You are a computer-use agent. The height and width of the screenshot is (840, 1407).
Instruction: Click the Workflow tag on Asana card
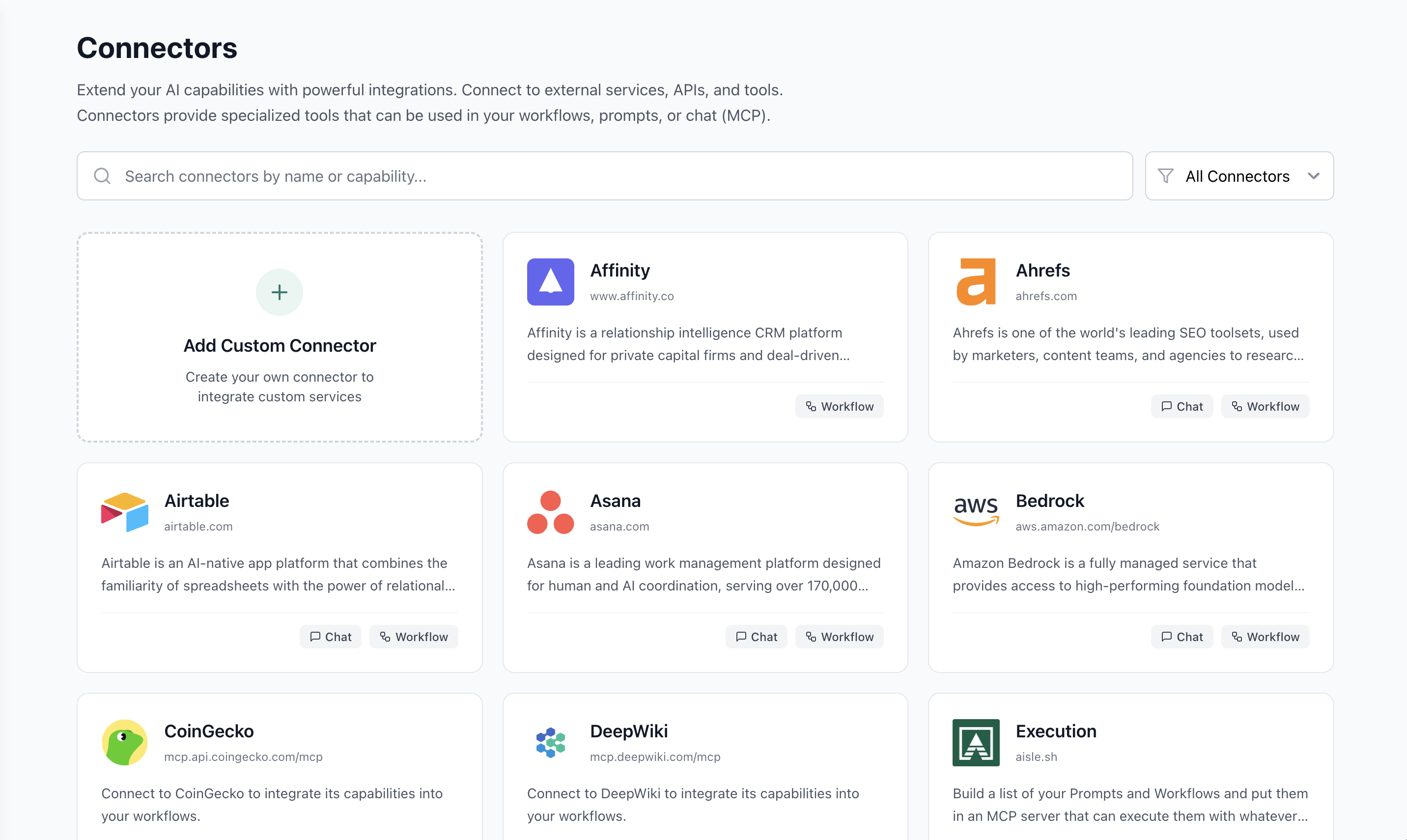[839, 637]
